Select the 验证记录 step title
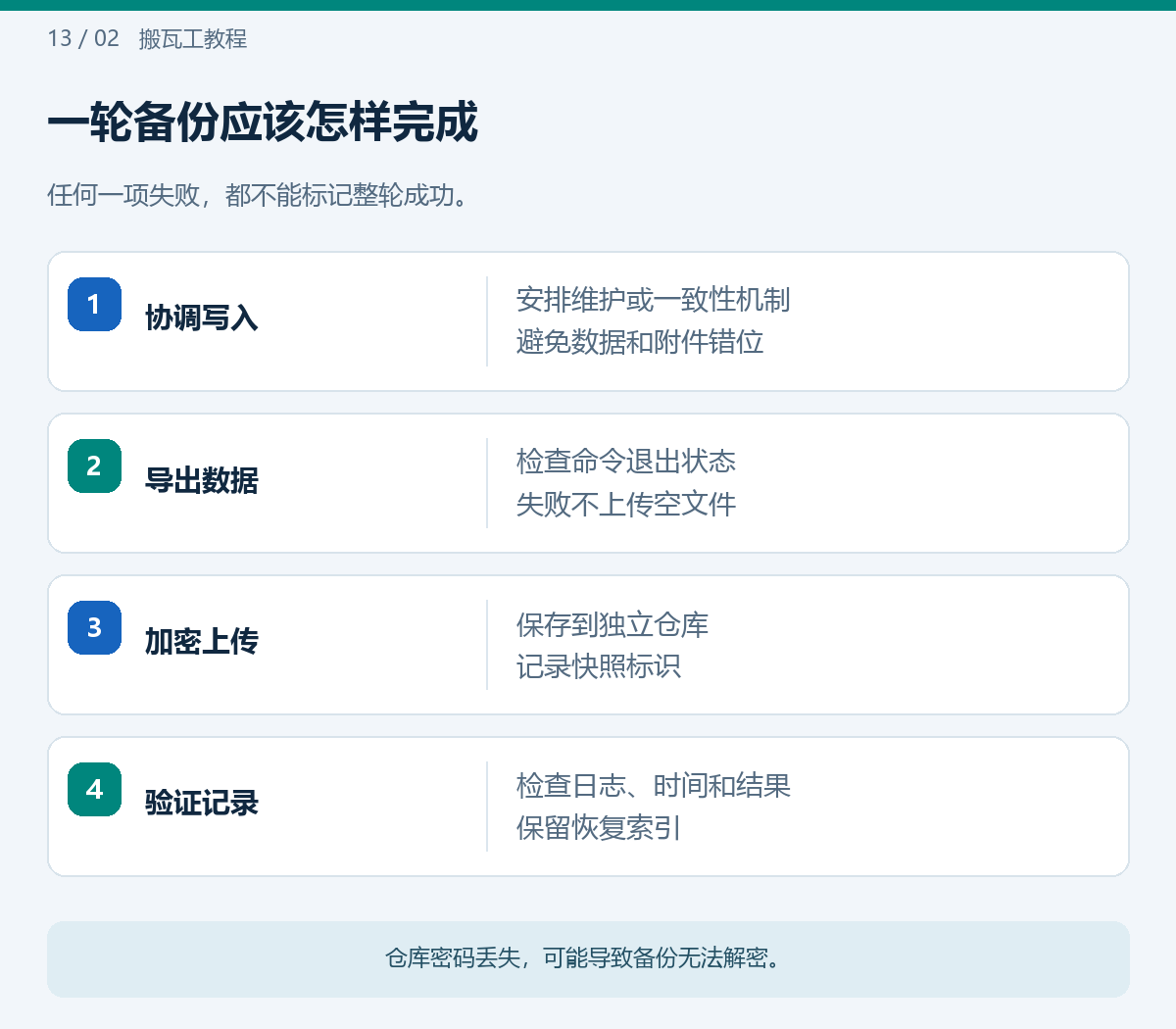The height and width of the screenshot is (1029, 1176). (x=202, y=804)
